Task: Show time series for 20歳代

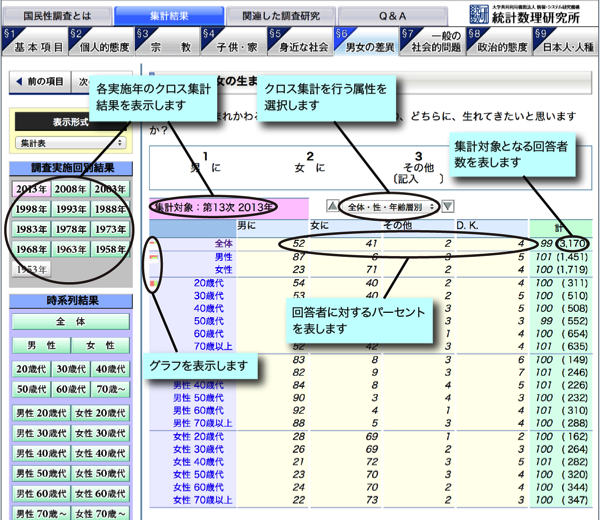Action: [x=31, y=369]
